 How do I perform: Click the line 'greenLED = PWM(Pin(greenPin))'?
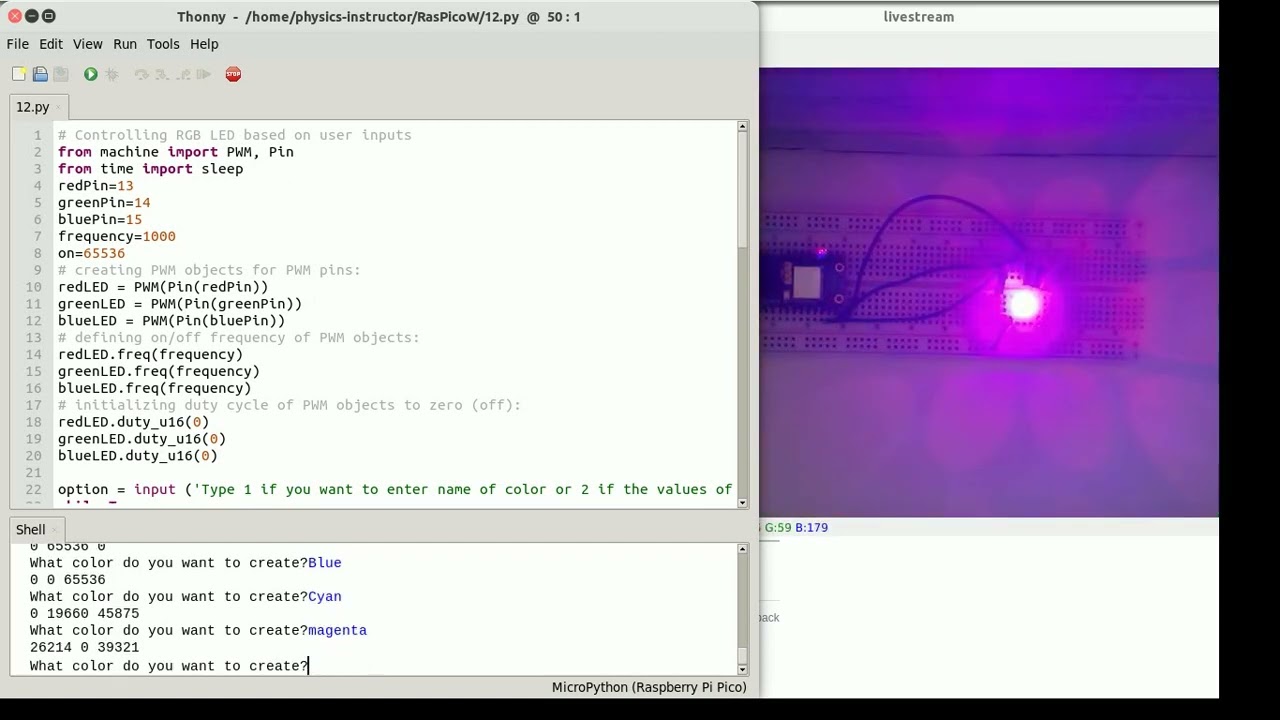pyautogui.click(x=180, y=304)
